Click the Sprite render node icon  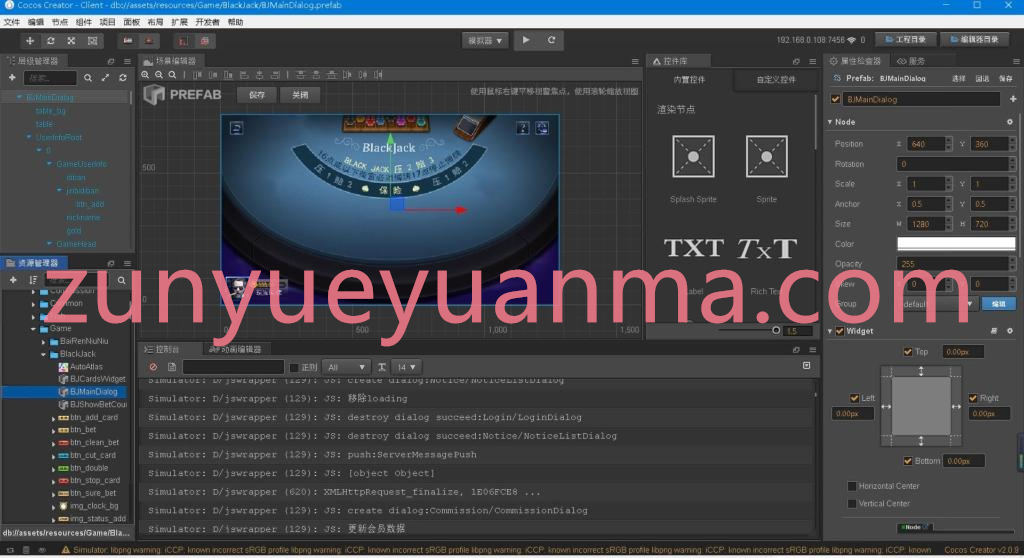pos(766,157)
